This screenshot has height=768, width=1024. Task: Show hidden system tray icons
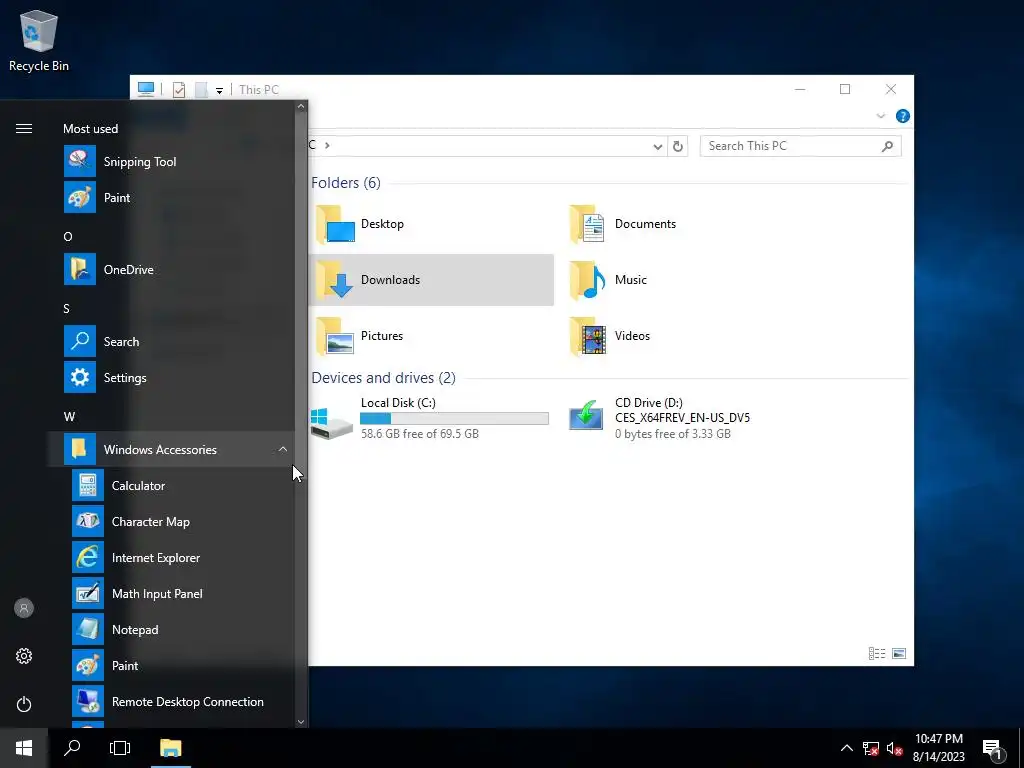pos(846,748)
